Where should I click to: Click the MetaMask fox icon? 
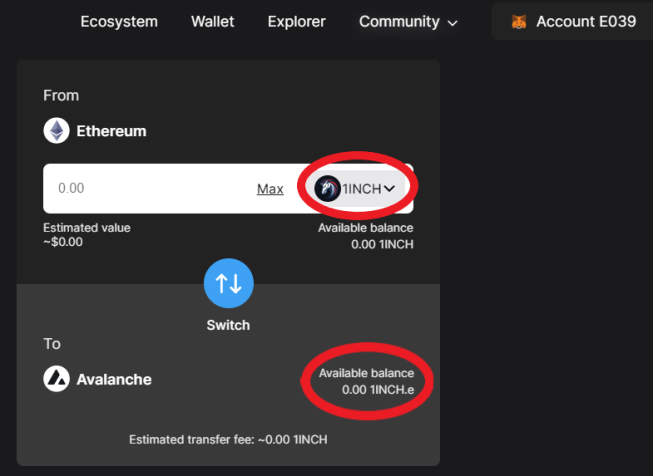[x=519, y=22]
